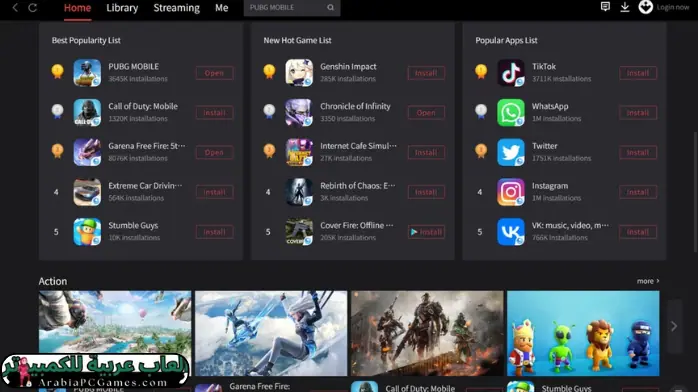Click the VK app icon
The image size is (698, 392).
511,231
